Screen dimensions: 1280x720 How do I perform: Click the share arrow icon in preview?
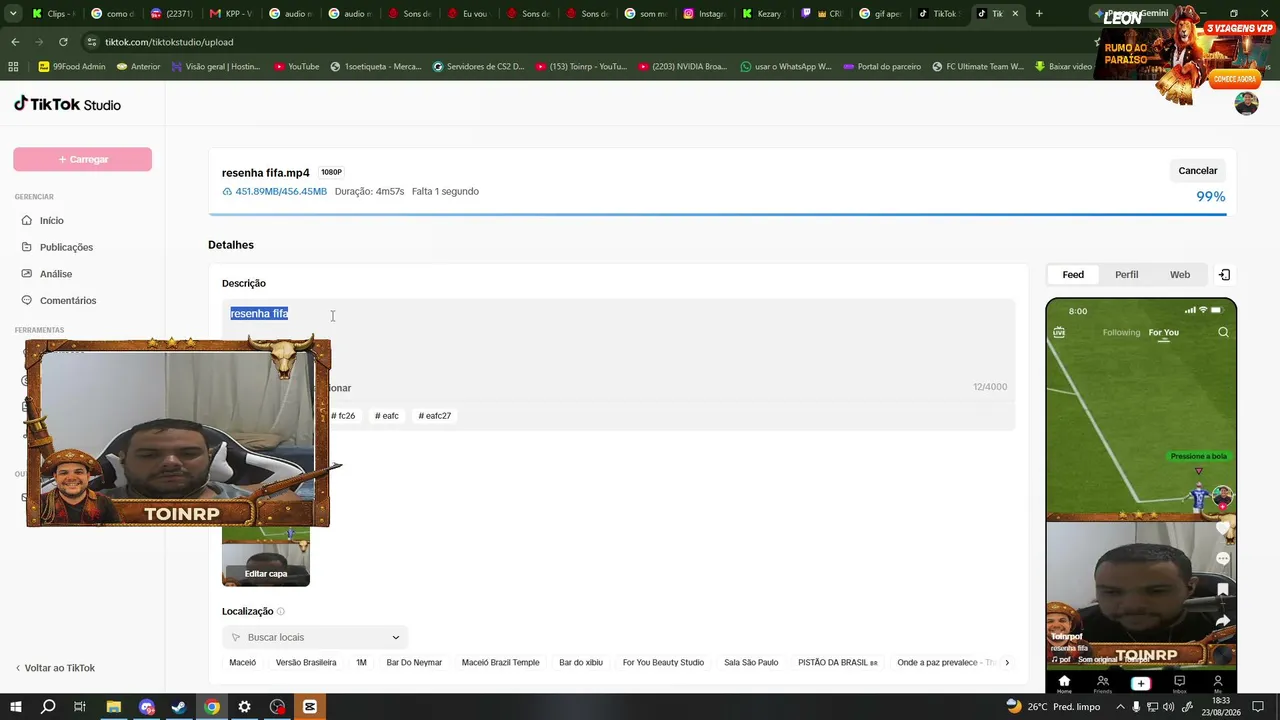click(x=1223, y=621)
